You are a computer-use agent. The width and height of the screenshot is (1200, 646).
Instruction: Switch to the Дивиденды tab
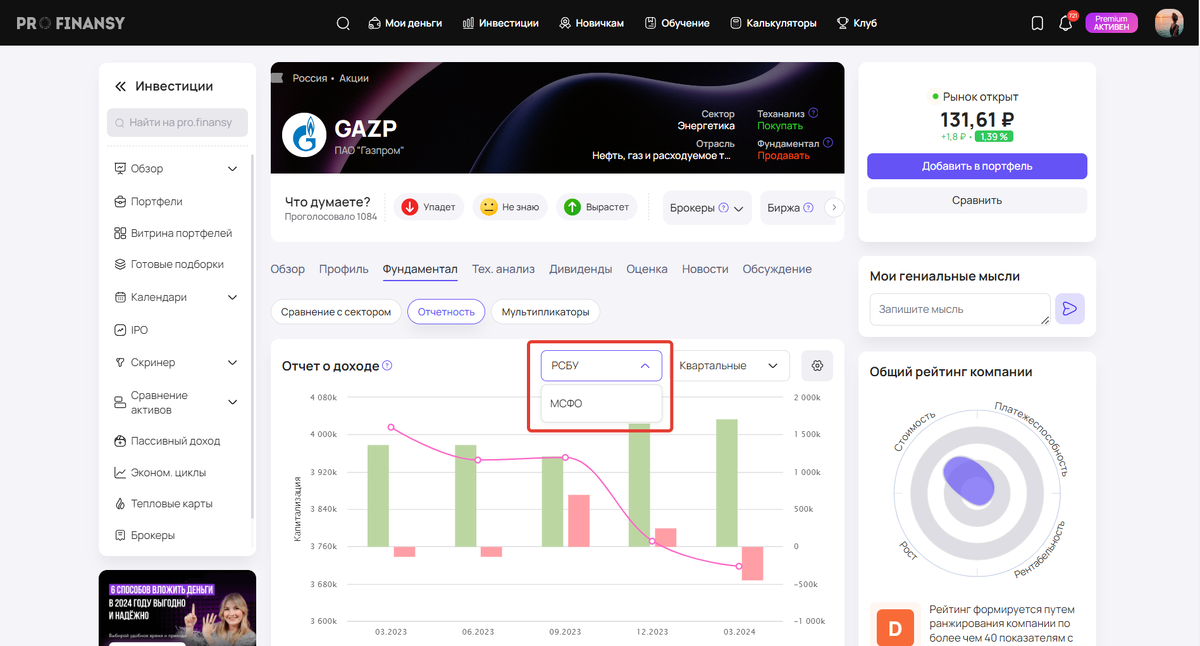pyautogui.click(x=581, y=269)
